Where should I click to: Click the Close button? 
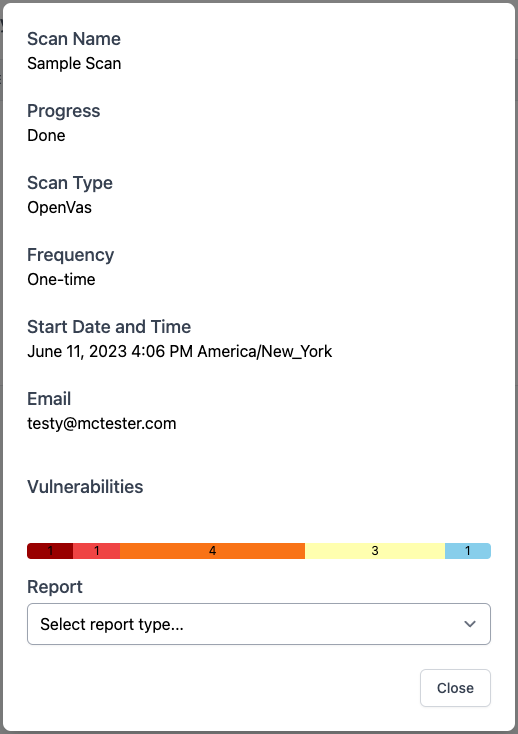pyautogui.click(x=455, y=688)
